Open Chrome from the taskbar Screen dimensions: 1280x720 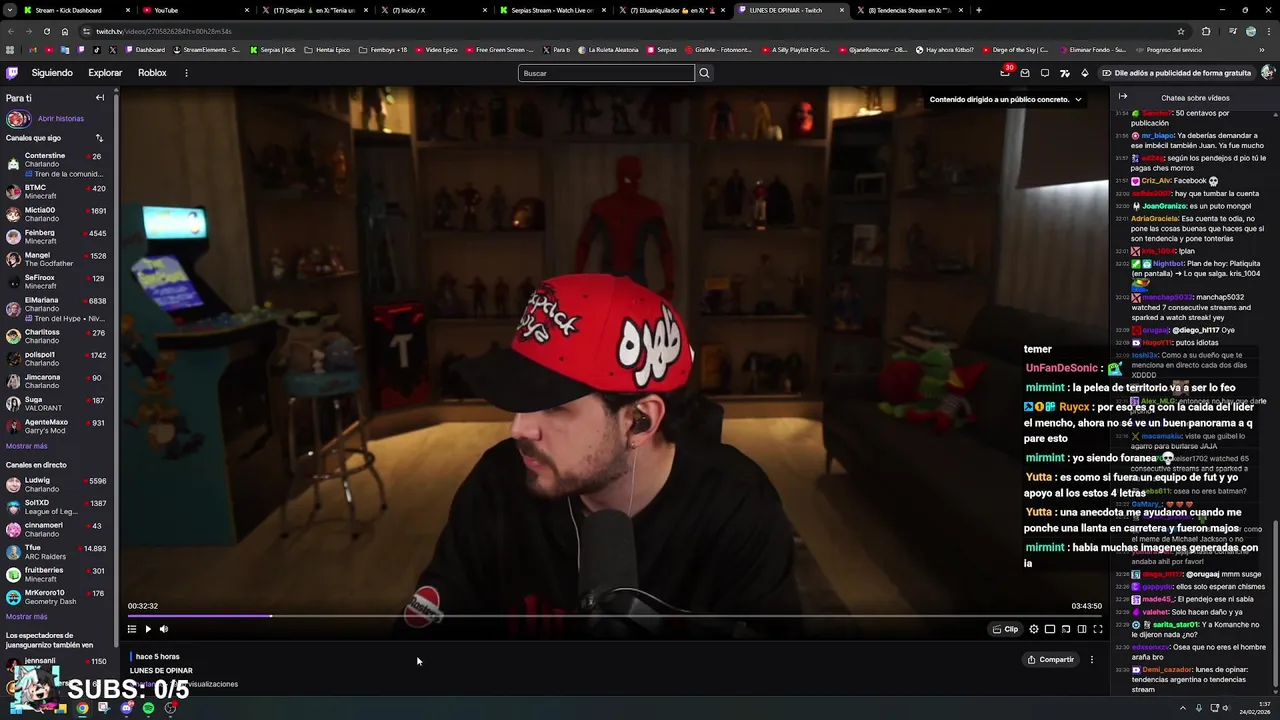(82, 708)
